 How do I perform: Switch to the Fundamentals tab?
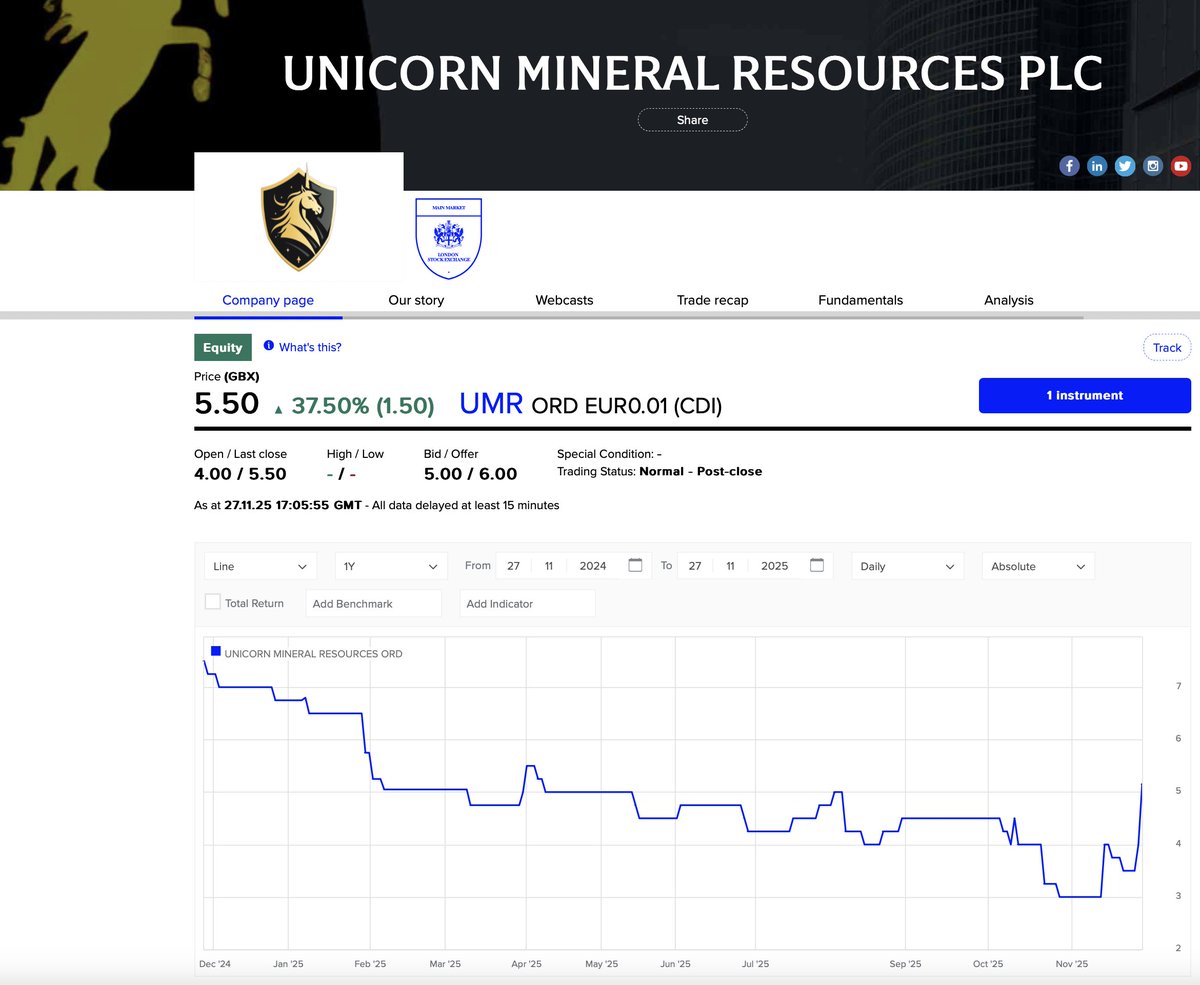click(860, 300)
